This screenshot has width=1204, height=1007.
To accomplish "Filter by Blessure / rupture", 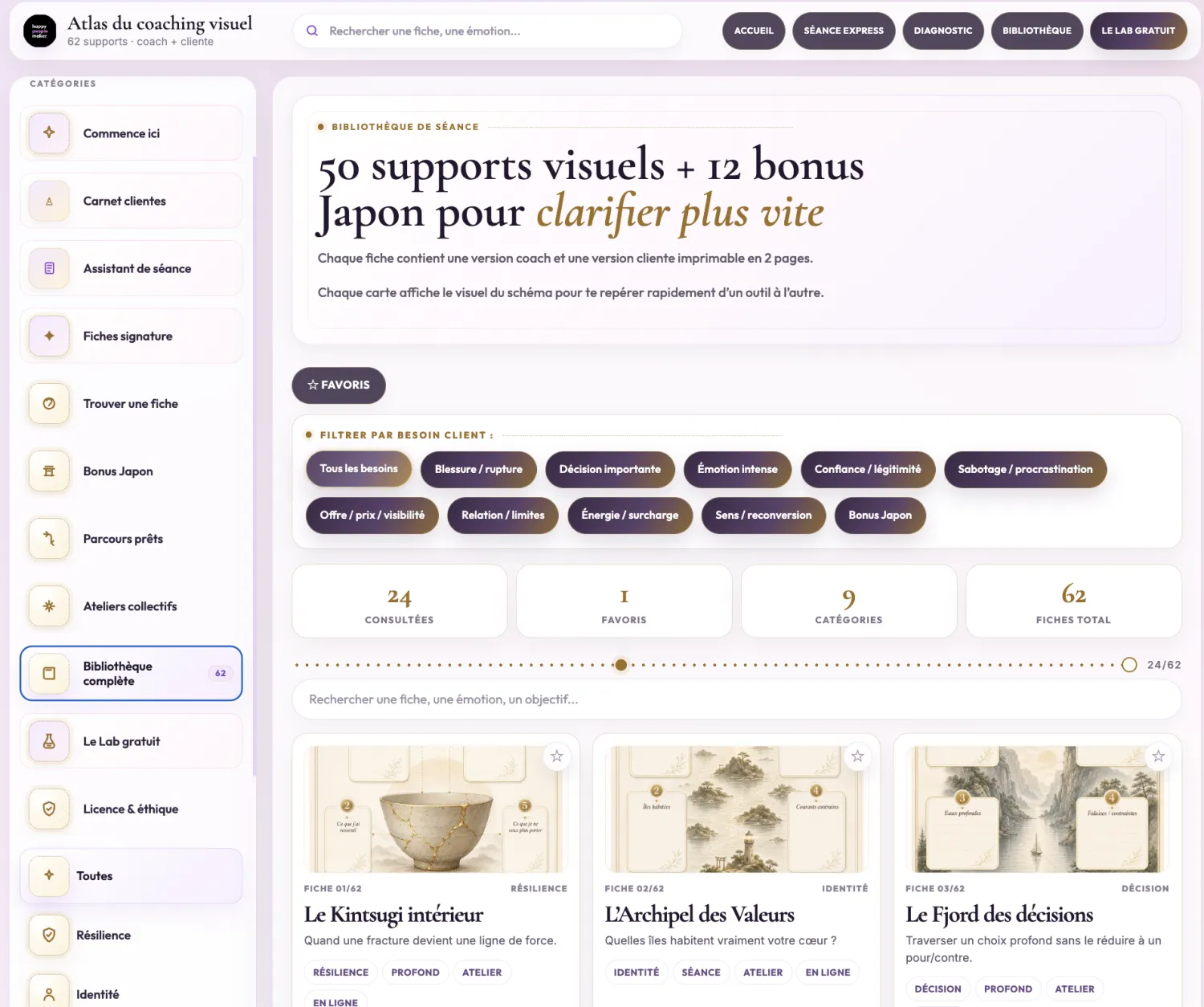I will [x=478, y=469].
